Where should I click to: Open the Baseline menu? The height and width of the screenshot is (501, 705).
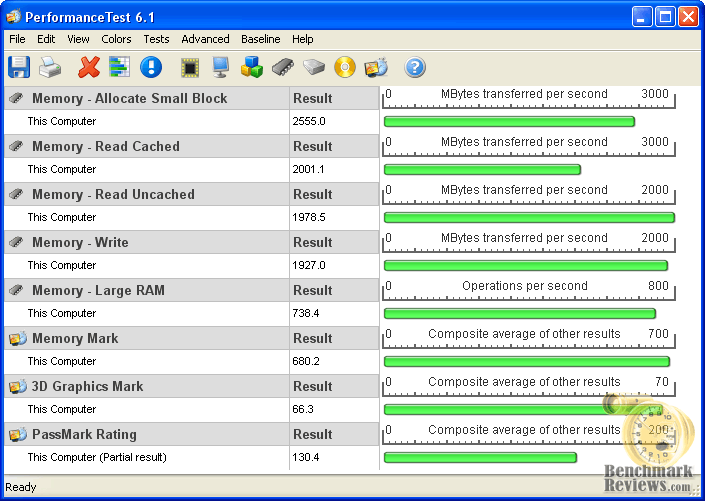[x=260, y=39]
